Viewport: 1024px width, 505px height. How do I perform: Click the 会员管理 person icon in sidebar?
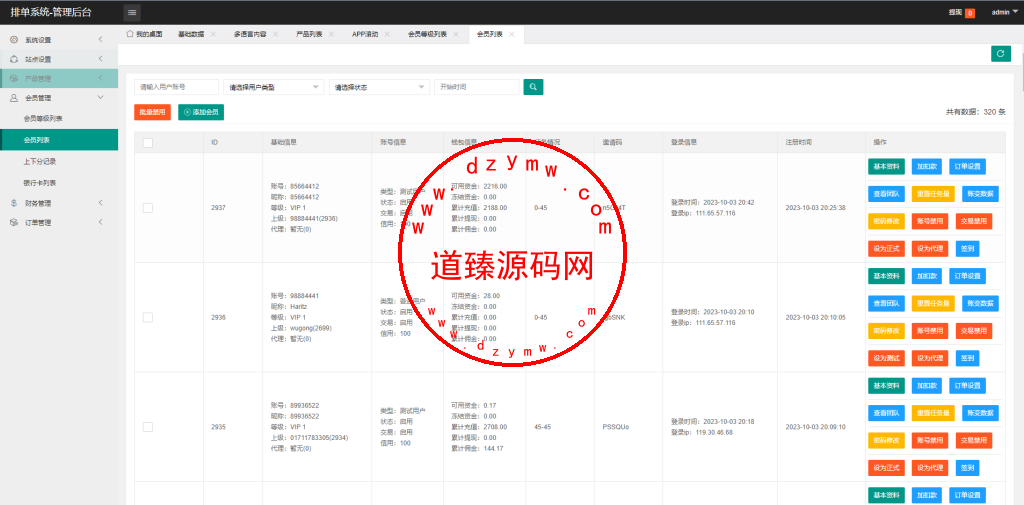point(14,98)
